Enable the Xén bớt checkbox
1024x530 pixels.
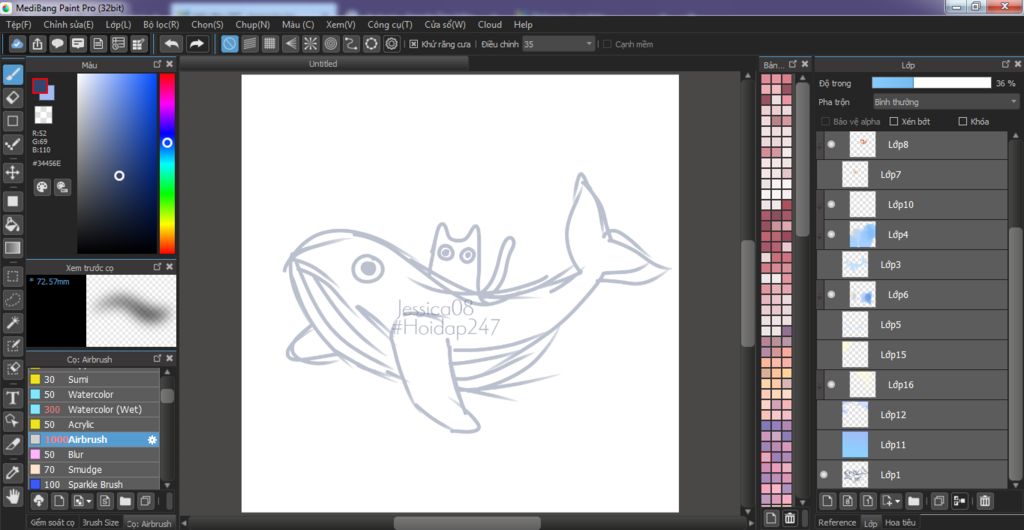(894, 122)
